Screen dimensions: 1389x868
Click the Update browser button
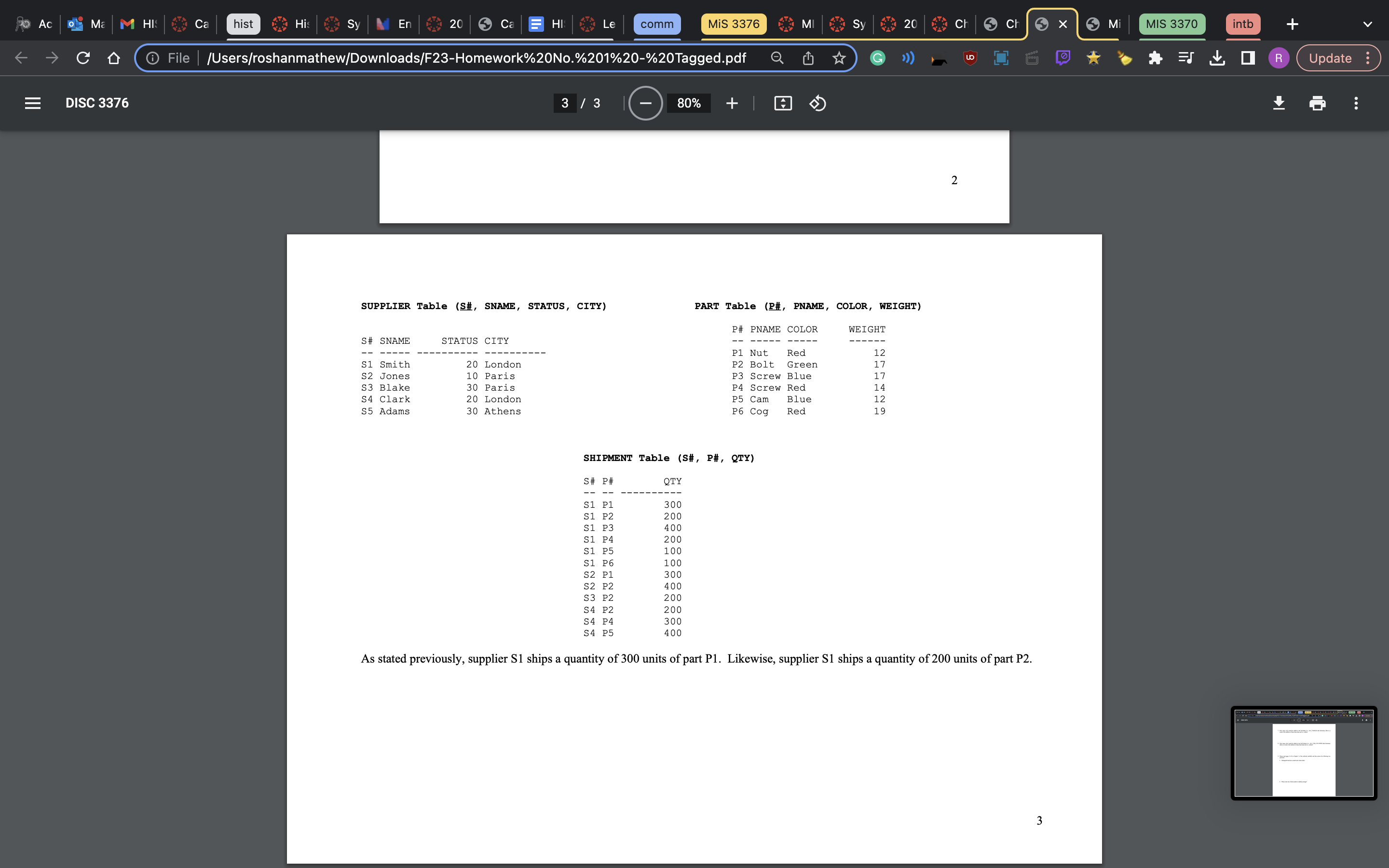tap(1331, 57)
